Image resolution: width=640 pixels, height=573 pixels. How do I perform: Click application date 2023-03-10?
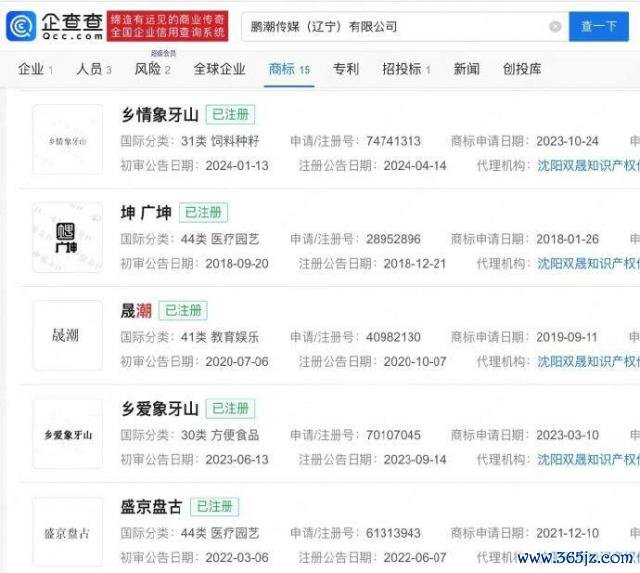(567, 435)
